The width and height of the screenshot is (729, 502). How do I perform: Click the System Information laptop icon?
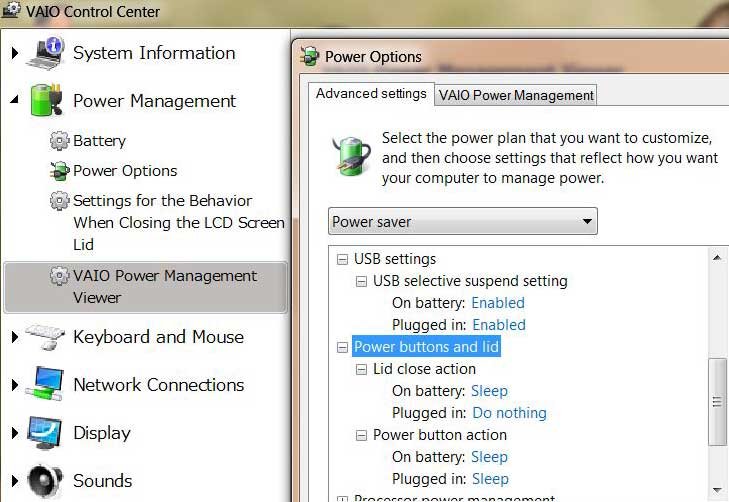[x=45, y=53]
